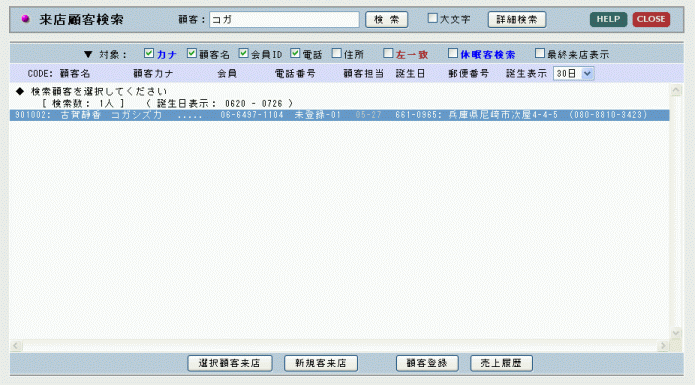Collapse the 対象 black triangle expander
Image resolution: width=695 pixels, height=385 pixels.
coord(88,54)
